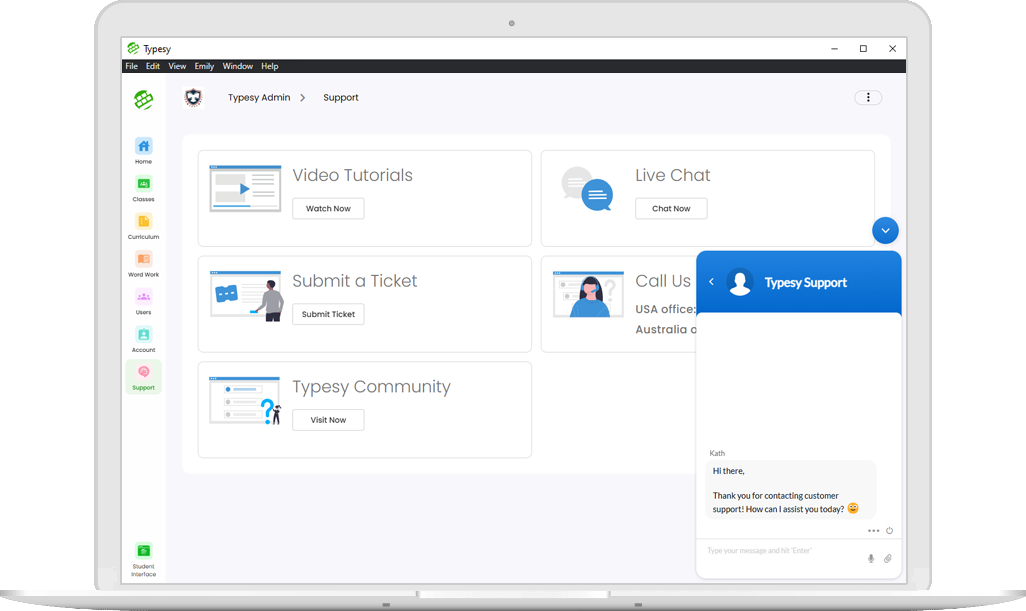Collapse the chat with the chevron button

point(885,230)
